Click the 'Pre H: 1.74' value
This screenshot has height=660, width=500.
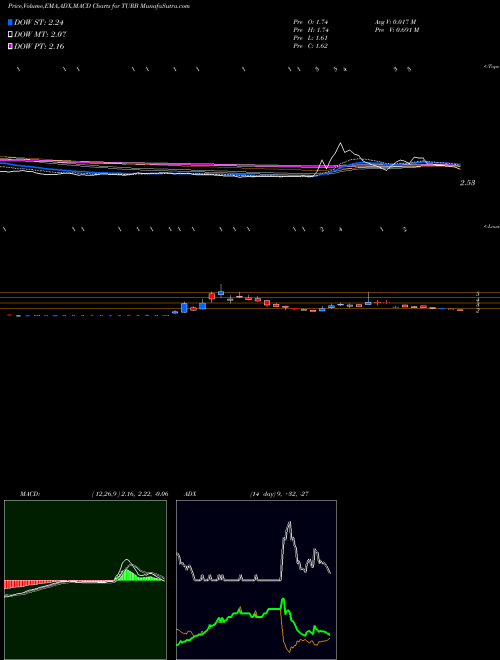(x=311, y=30)
